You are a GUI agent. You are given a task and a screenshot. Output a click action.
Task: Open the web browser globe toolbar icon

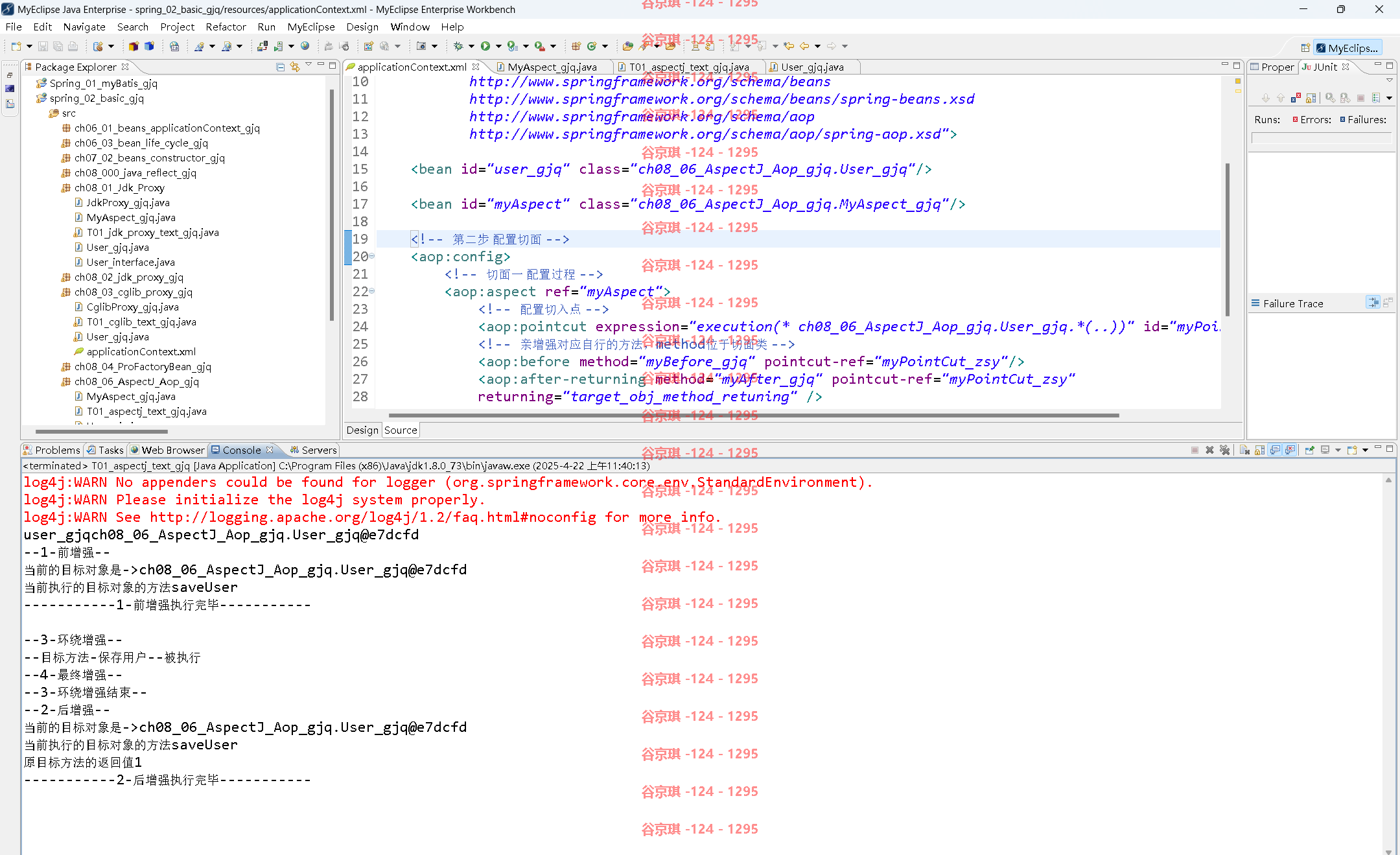click(x=305, y=46)
